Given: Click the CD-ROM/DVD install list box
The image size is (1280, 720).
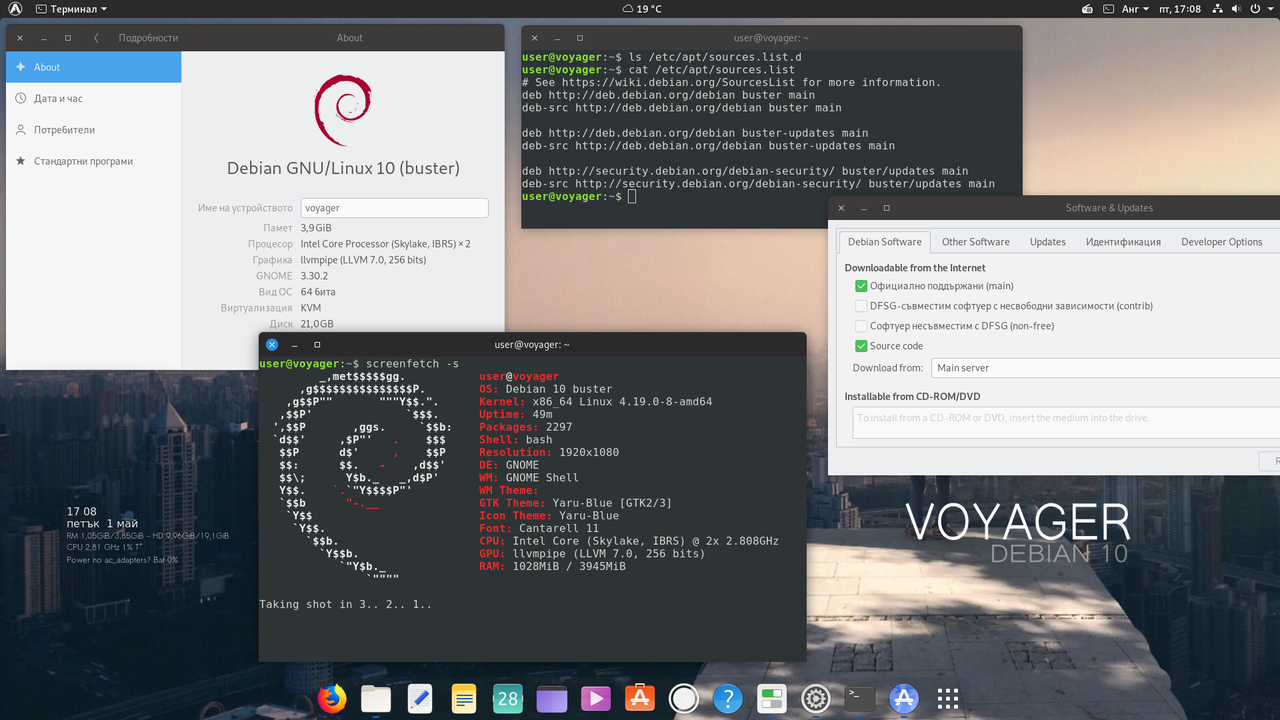Looking at the screenshot, I should pos(1066,422).
